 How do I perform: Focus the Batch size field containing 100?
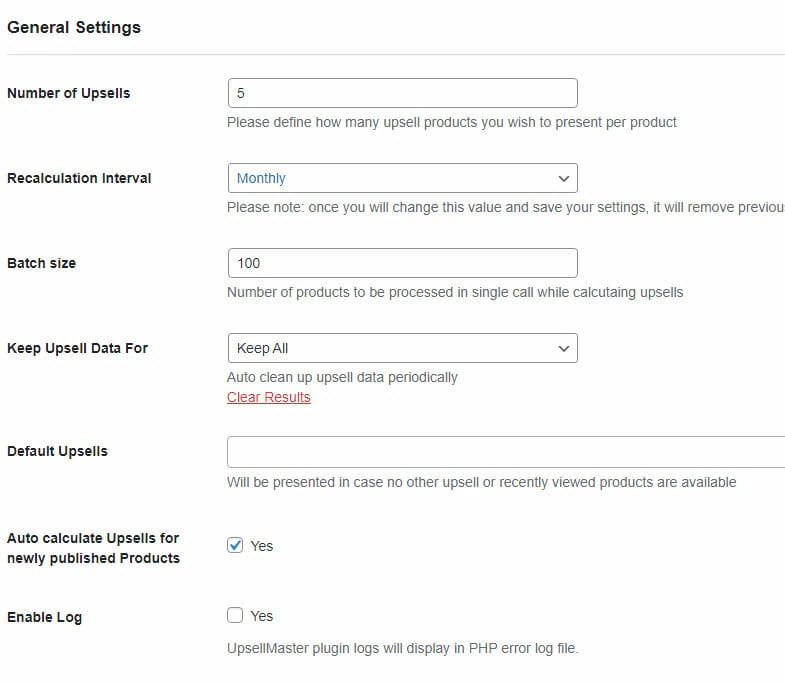pos(402,263)
